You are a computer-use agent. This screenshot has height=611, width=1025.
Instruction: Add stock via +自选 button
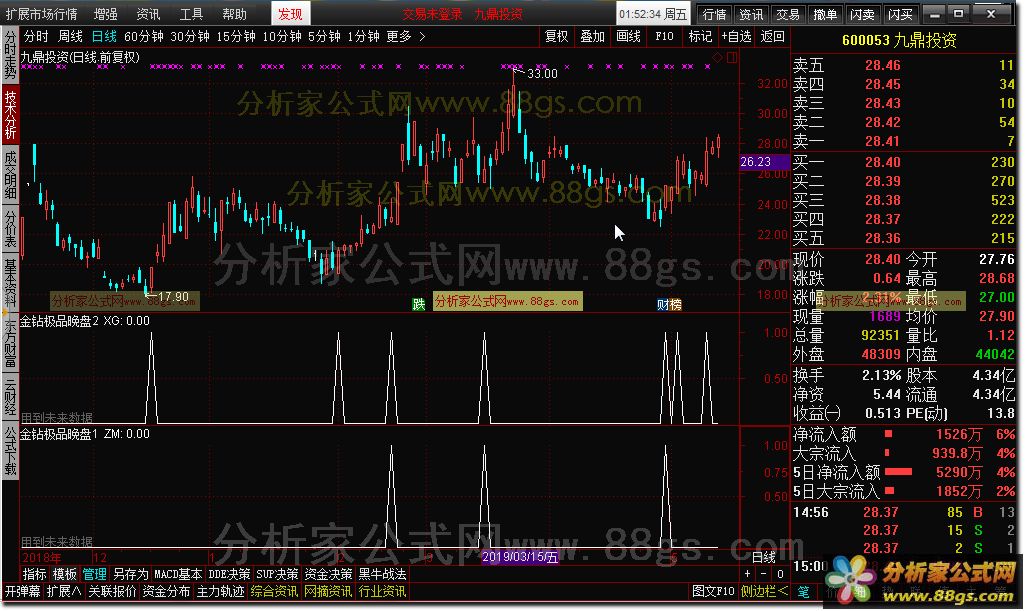[737, 37]
